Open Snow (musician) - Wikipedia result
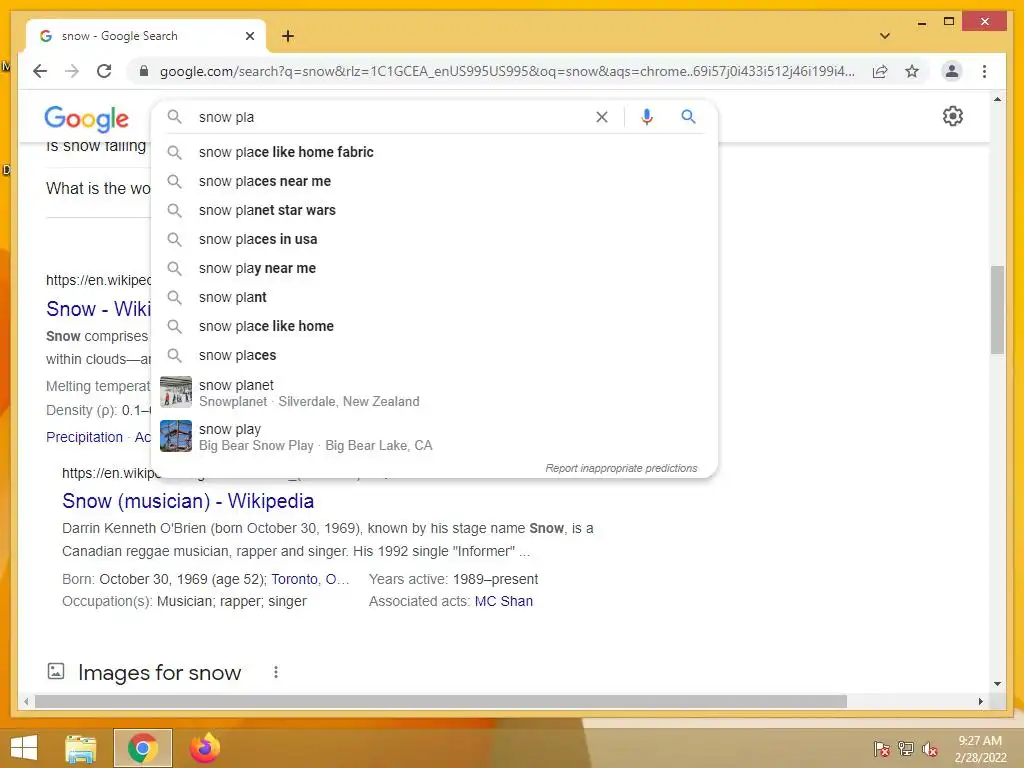 (188, 501)
